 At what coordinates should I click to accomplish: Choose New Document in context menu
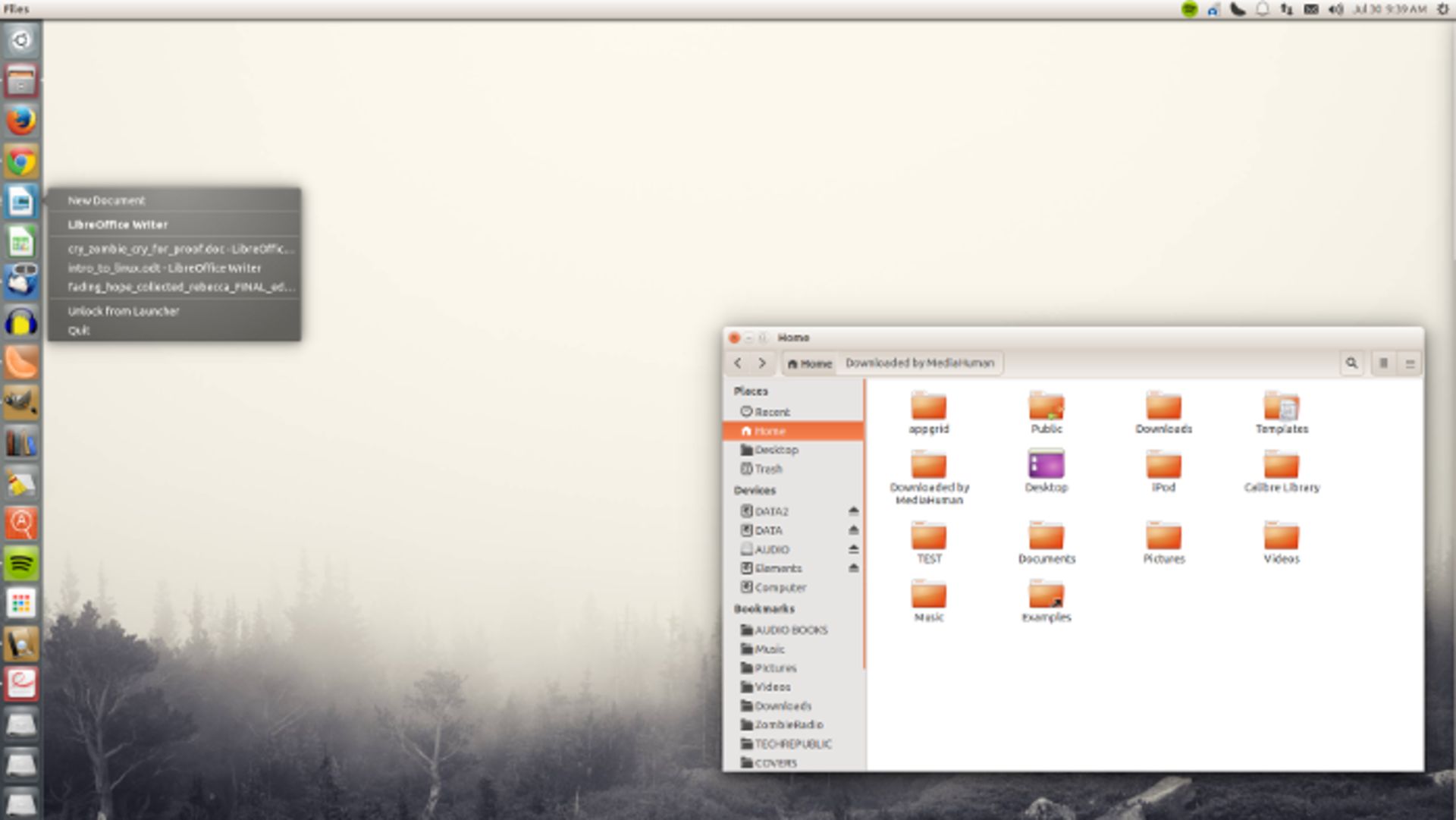106,201
